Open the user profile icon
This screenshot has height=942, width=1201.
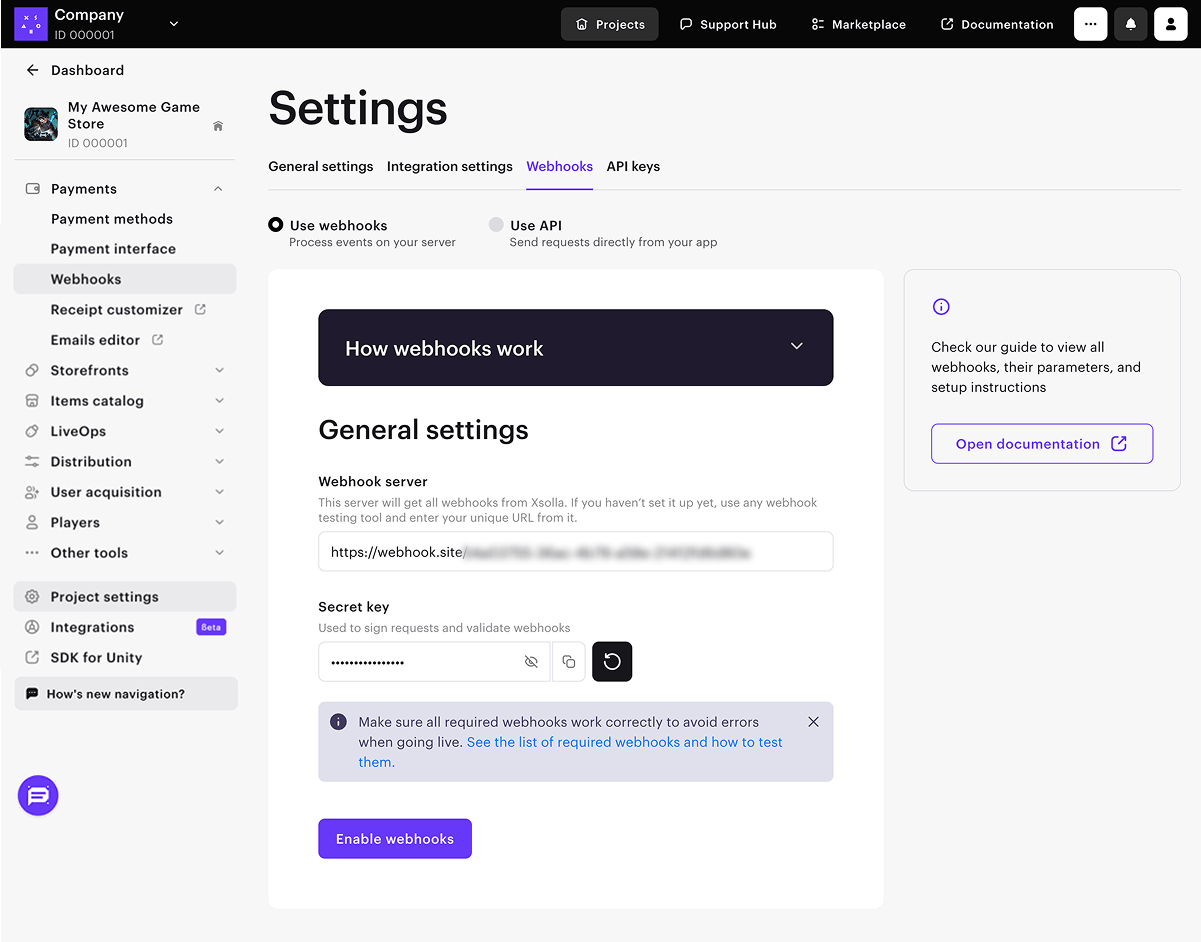(x=1170, y=24)
